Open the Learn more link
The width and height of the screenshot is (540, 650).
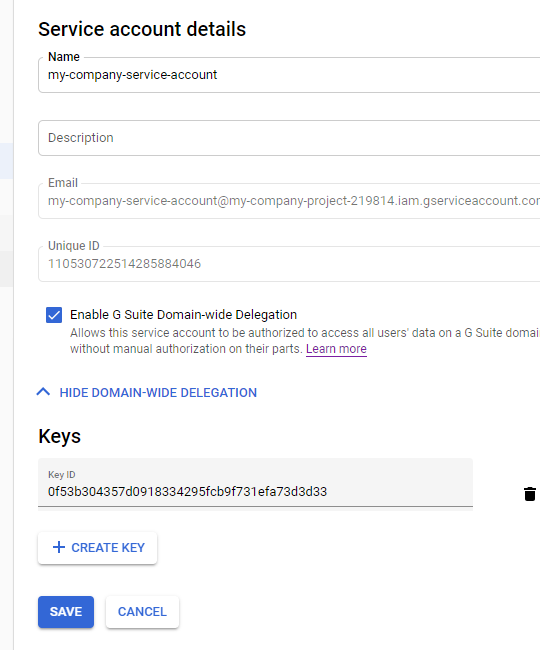(x=336, y=349)
